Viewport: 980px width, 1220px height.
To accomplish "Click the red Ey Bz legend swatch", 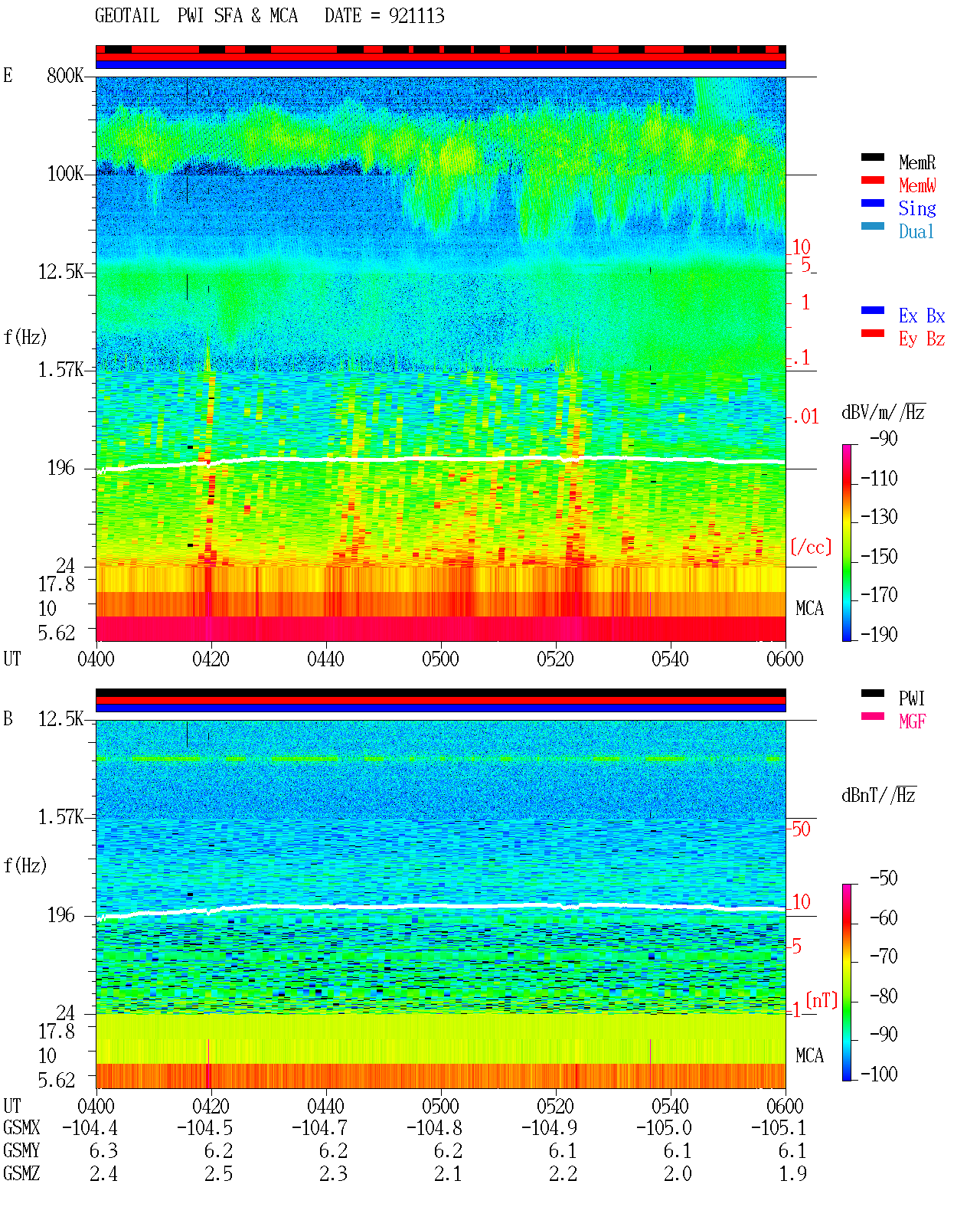I will [x=873, y=334].
